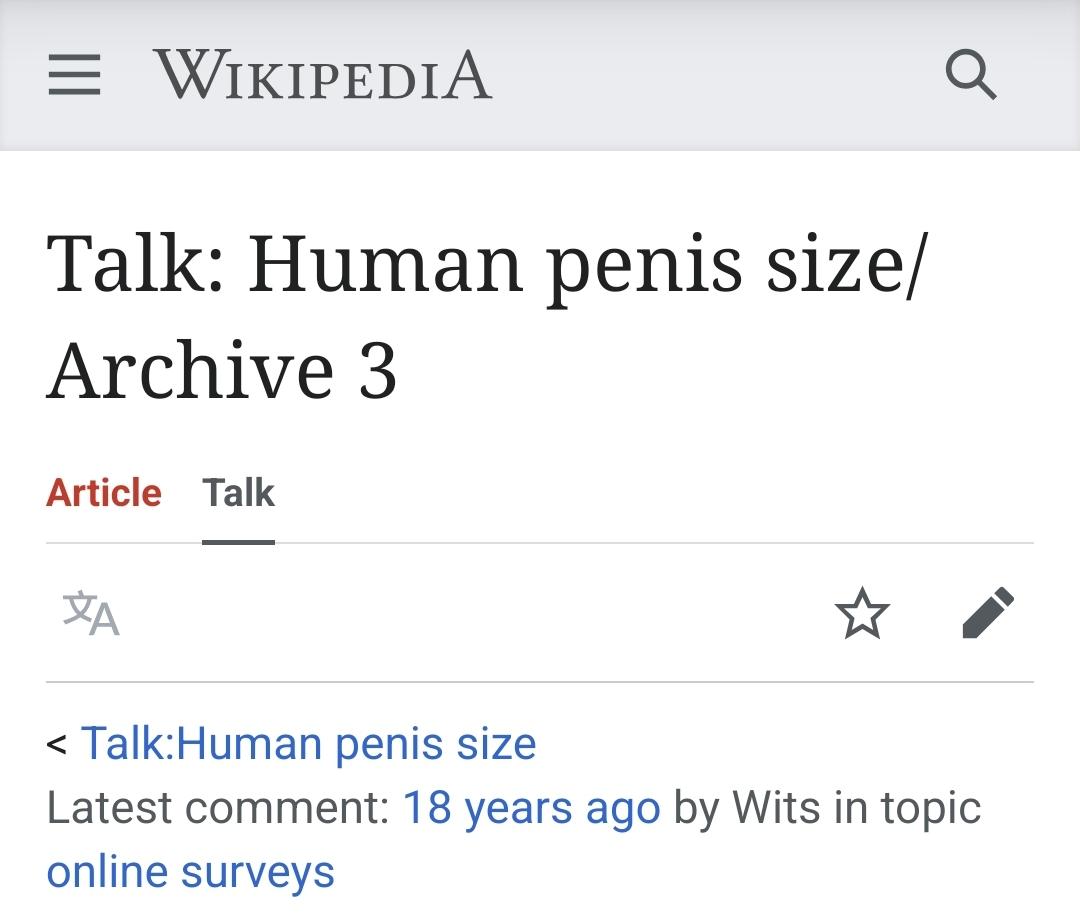This screenshot has height=908, width=1080.
Task: Select the Talk tab
Action: click(x=238, y=493)
